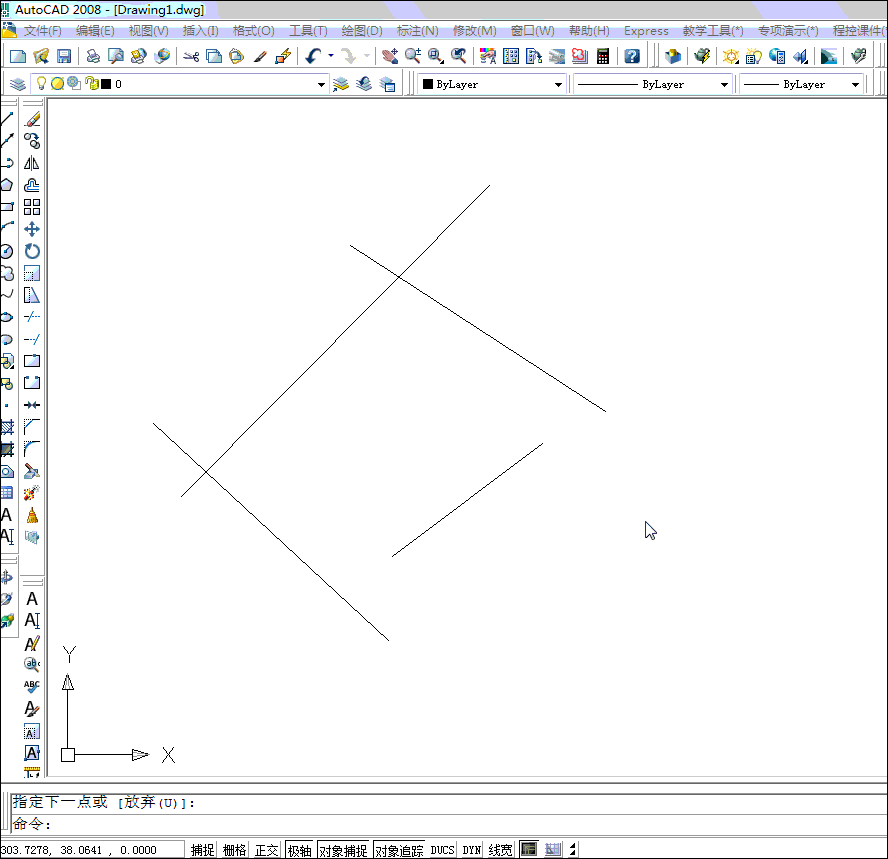Select the Offset tool

pos(32,185)
